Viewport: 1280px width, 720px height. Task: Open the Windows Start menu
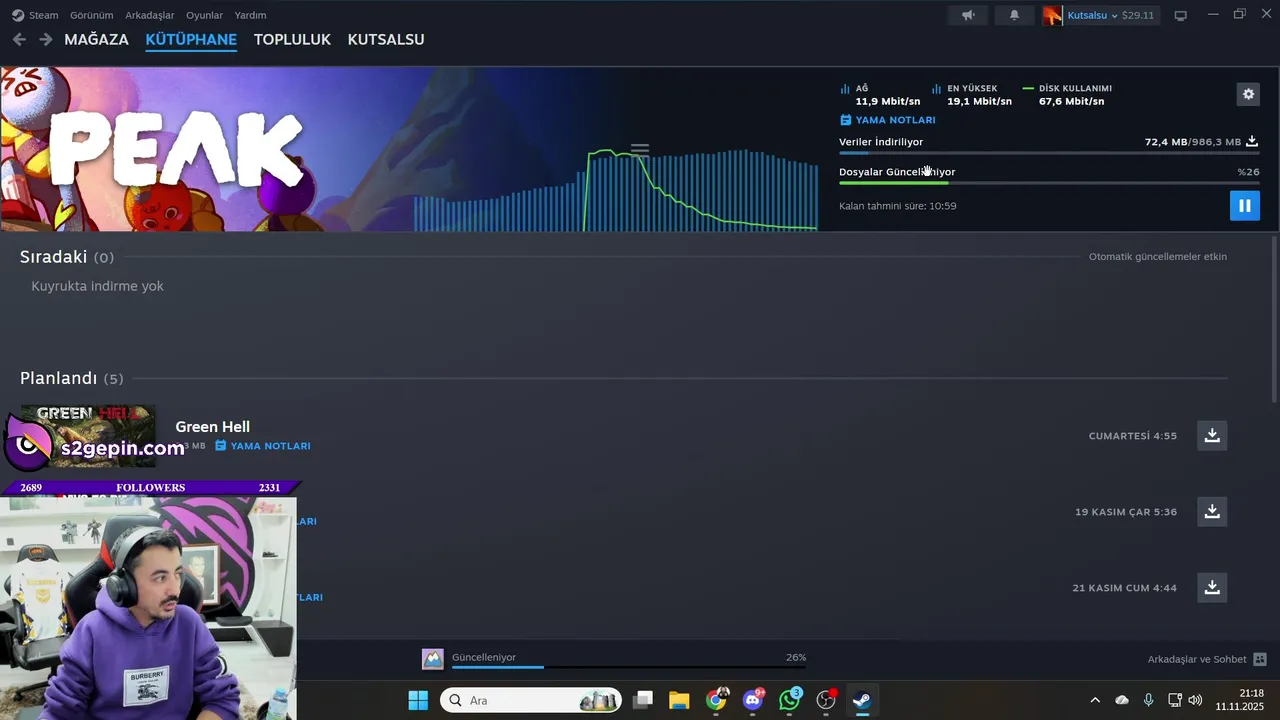tap(418, 700)
